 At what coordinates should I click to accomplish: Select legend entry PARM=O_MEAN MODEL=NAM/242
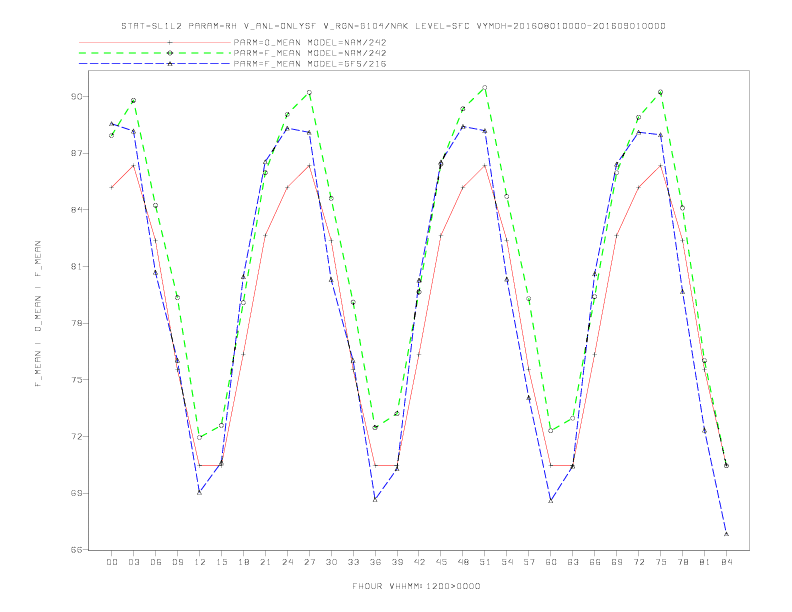pos(310,42)
